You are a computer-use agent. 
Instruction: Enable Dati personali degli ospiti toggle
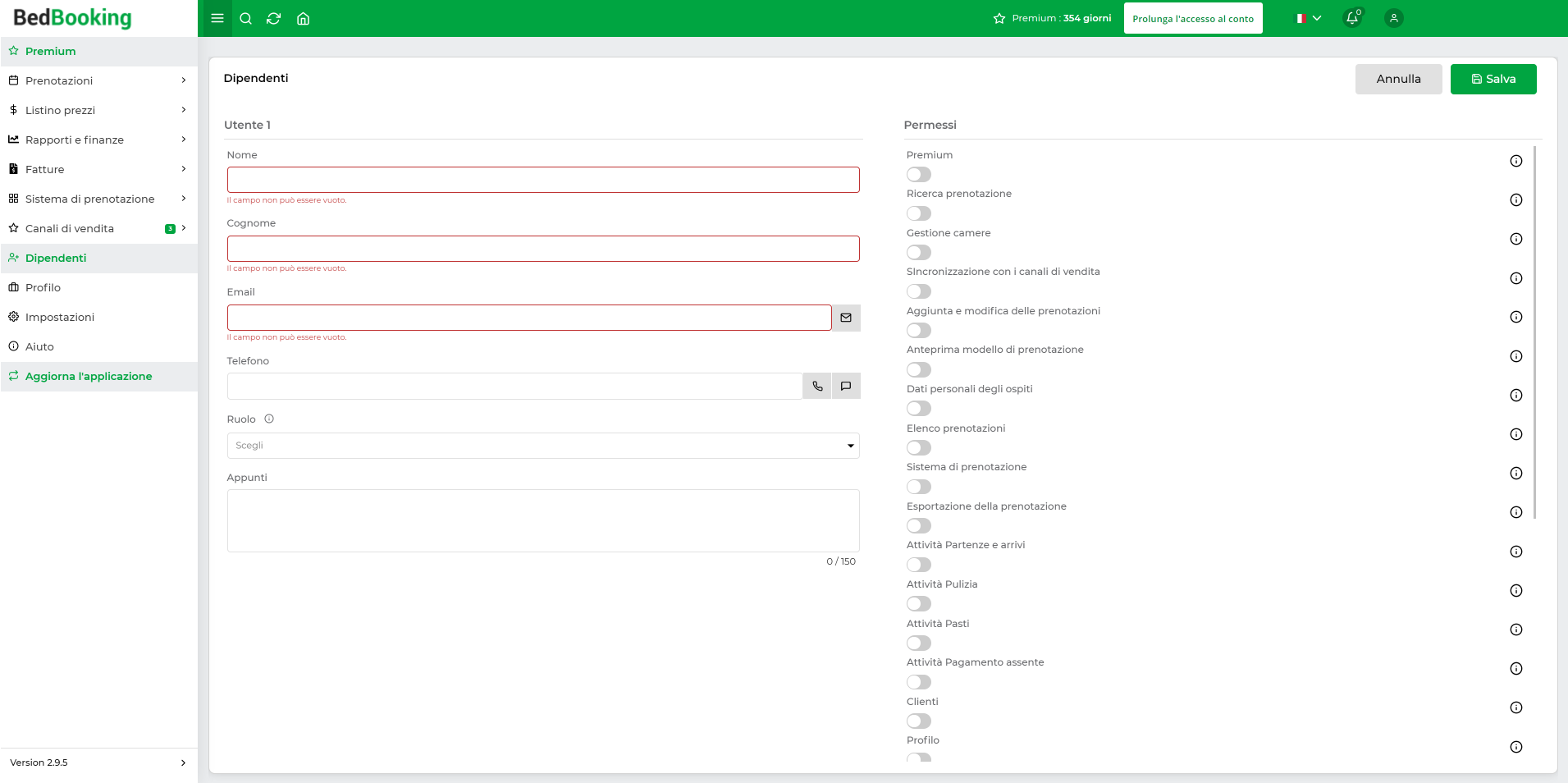[919, 408]
